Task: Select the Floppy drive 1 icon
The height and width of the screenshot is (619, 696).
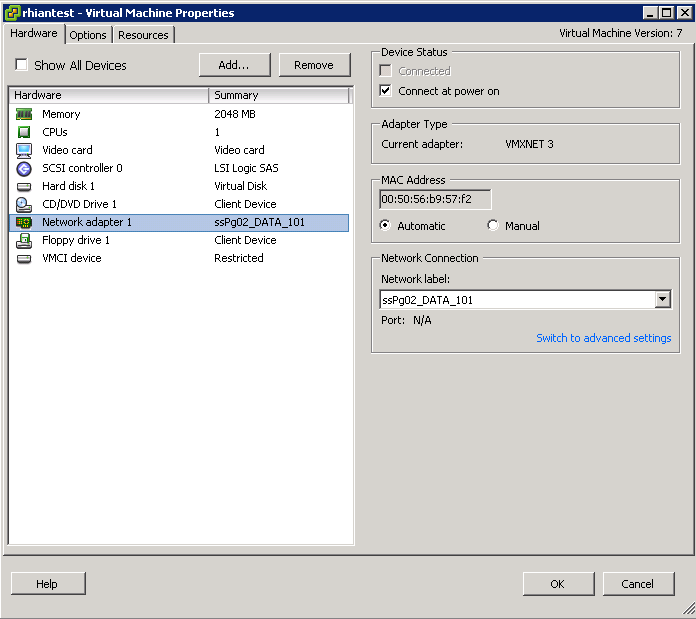Action: (x=24, y=241)
